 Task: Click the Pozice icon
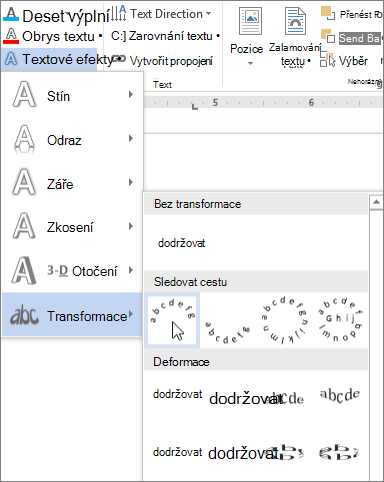(251, 21)
